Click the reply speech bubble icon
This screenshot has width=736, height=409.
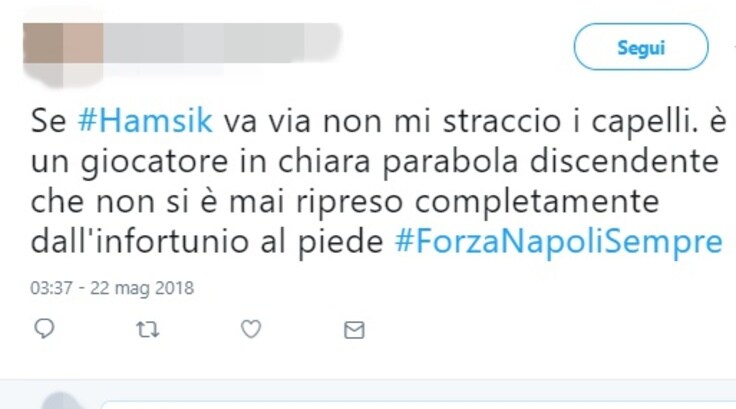point(45,329)
